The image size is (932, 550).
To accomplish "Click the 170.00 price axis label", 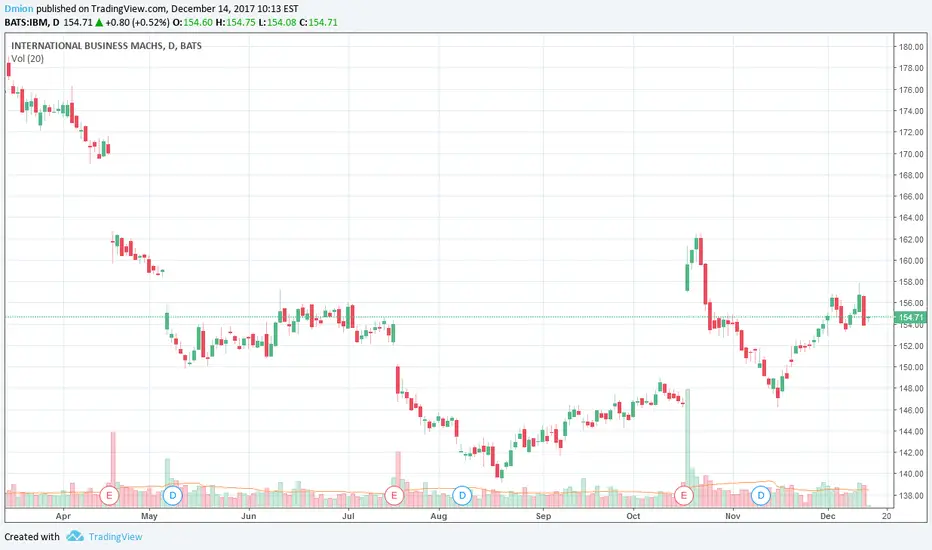I will click(x=911, y=154).
